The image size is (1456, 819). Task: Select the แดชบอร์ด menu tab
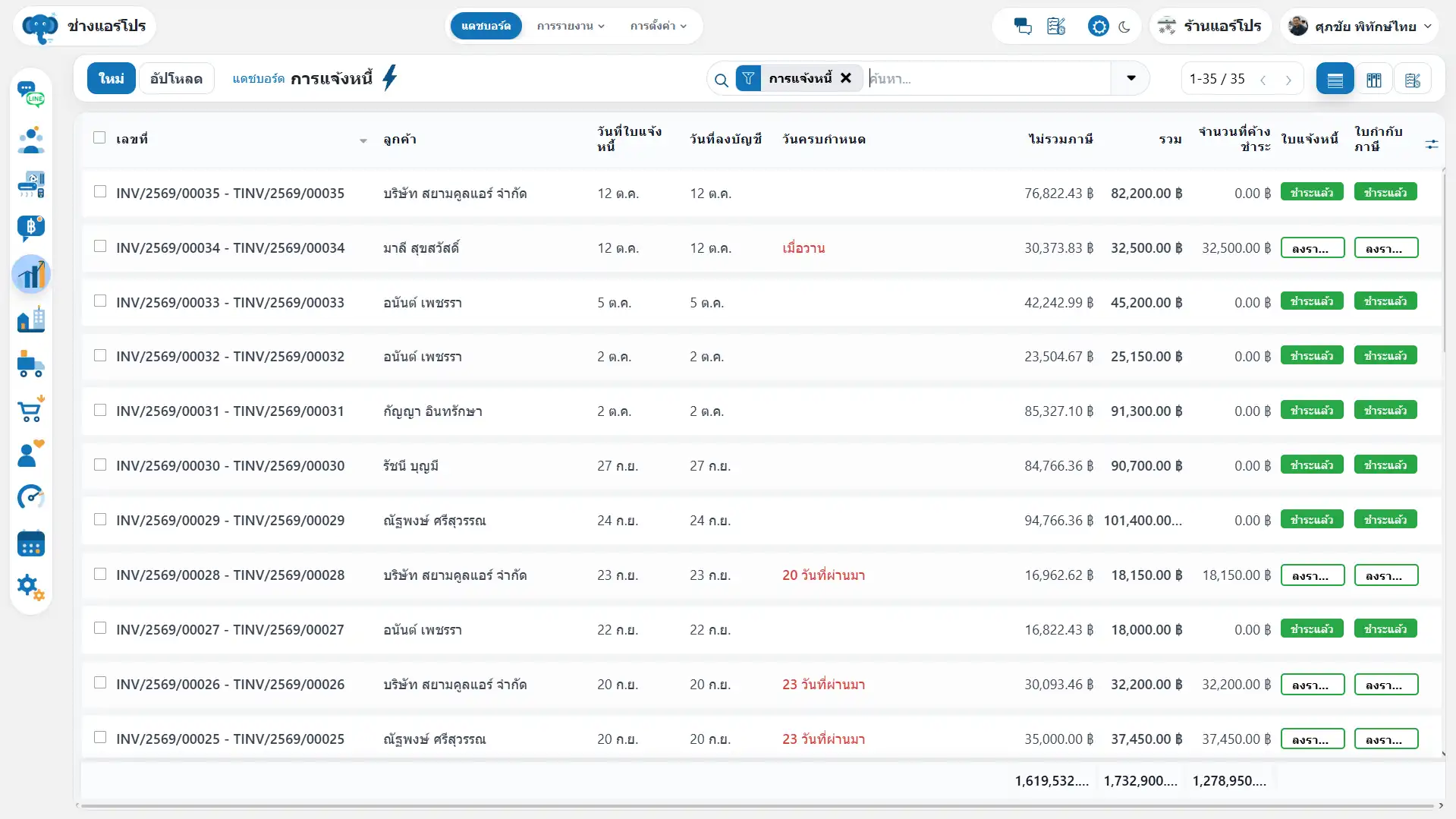[486, 26]
